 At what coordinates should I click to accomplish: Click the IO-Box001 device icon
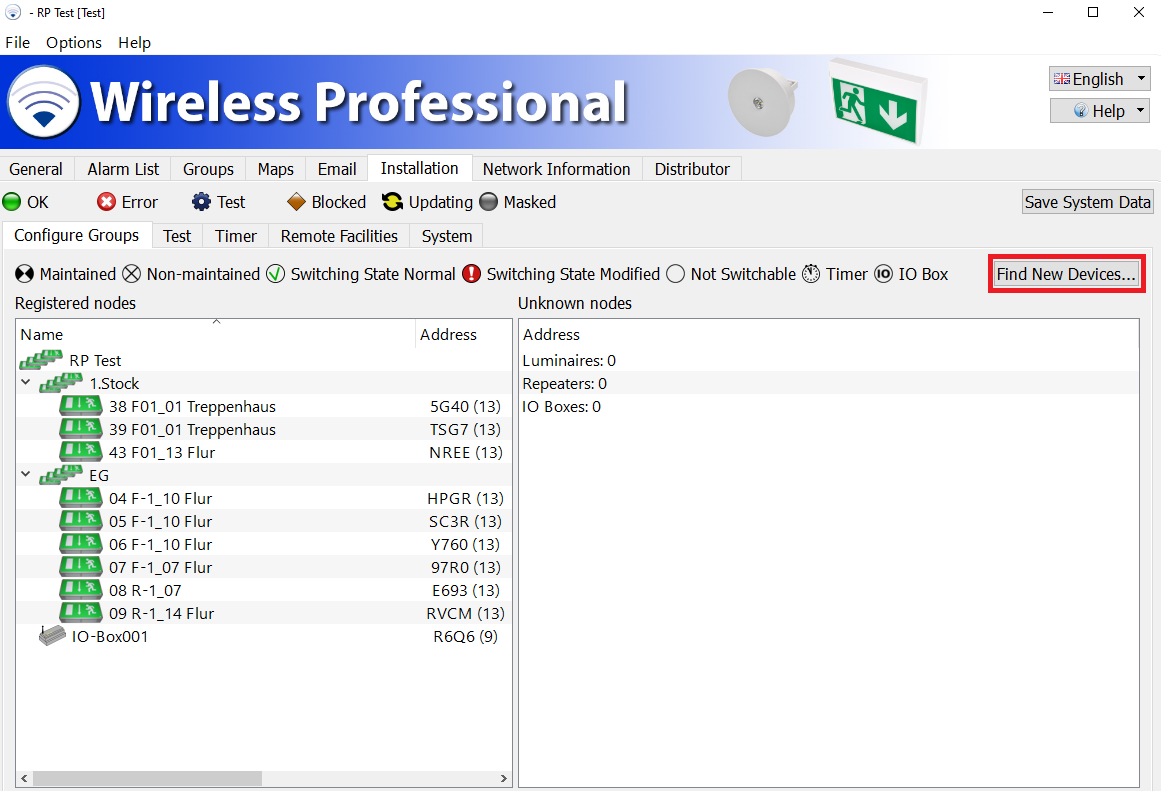[x=52, y=635]
